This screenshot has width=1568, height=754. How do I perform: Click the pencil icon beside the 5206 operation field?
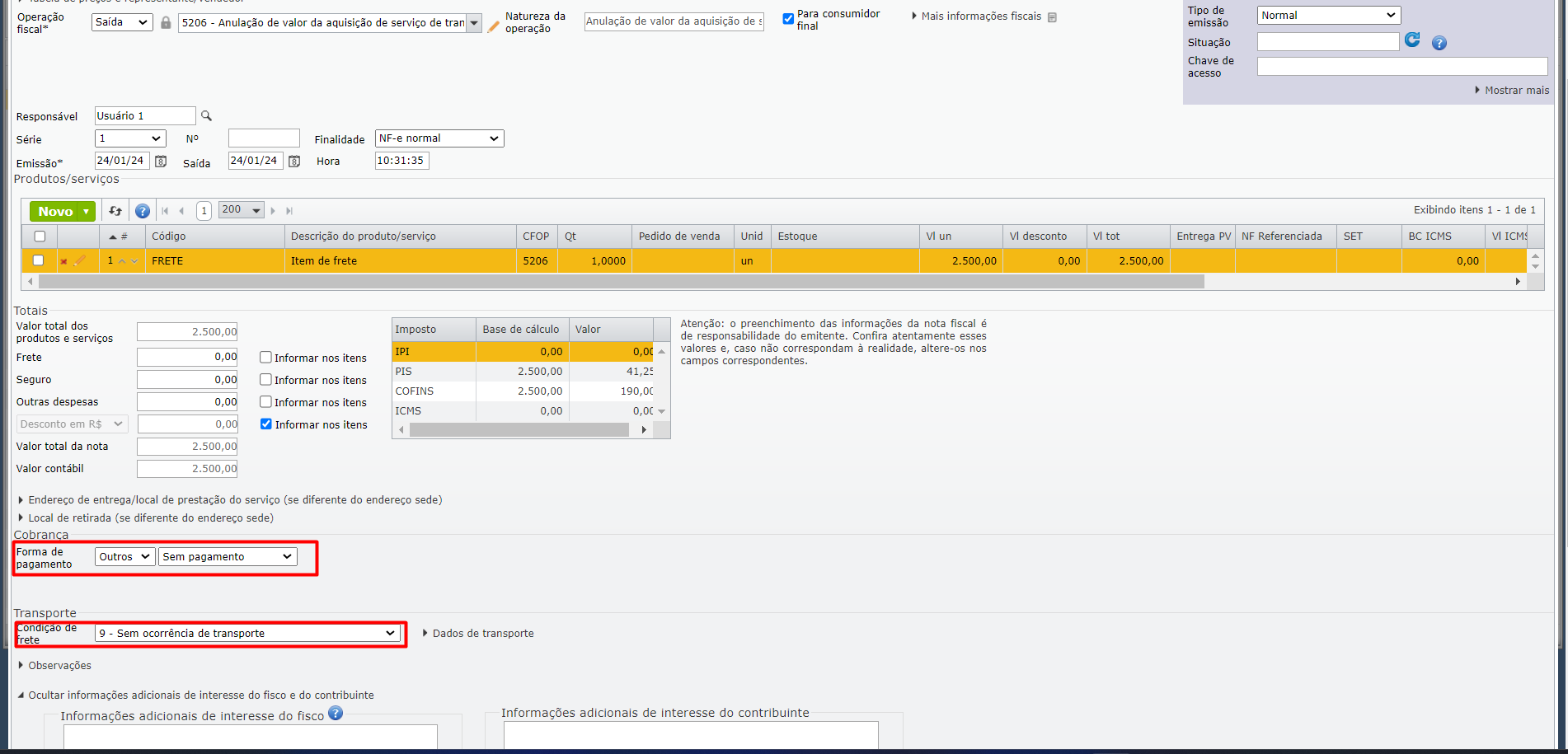tap(494, 26)
